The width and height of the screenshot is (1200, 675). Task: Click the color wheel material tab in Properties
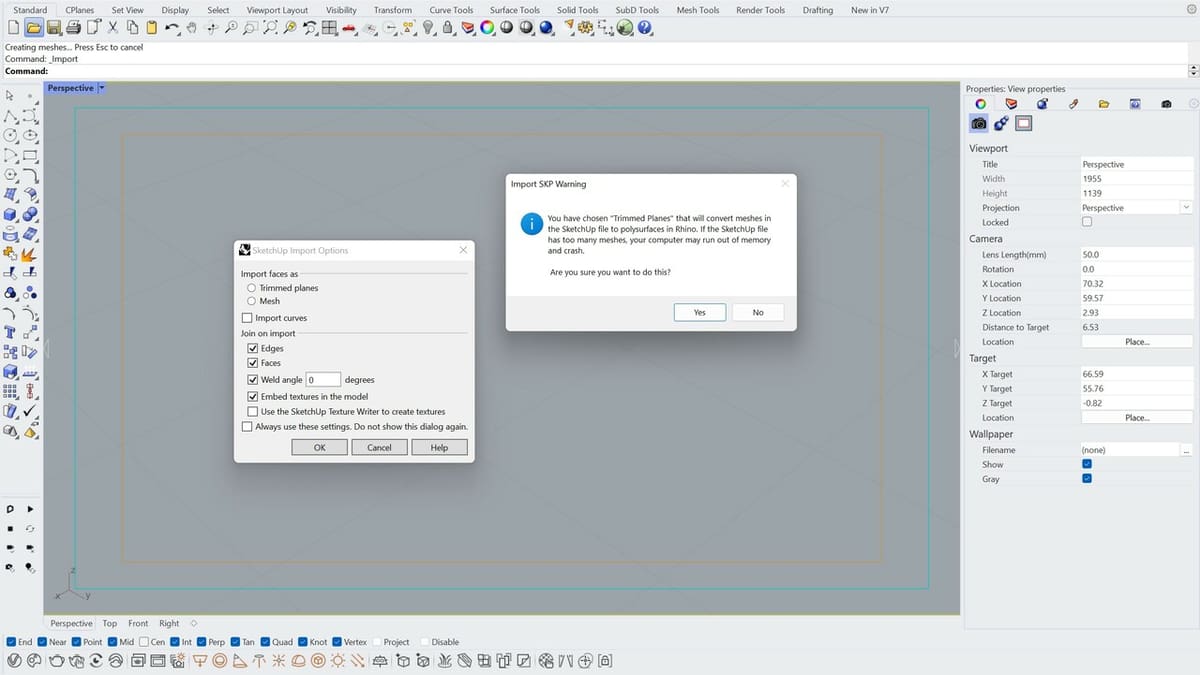(980, 104)
